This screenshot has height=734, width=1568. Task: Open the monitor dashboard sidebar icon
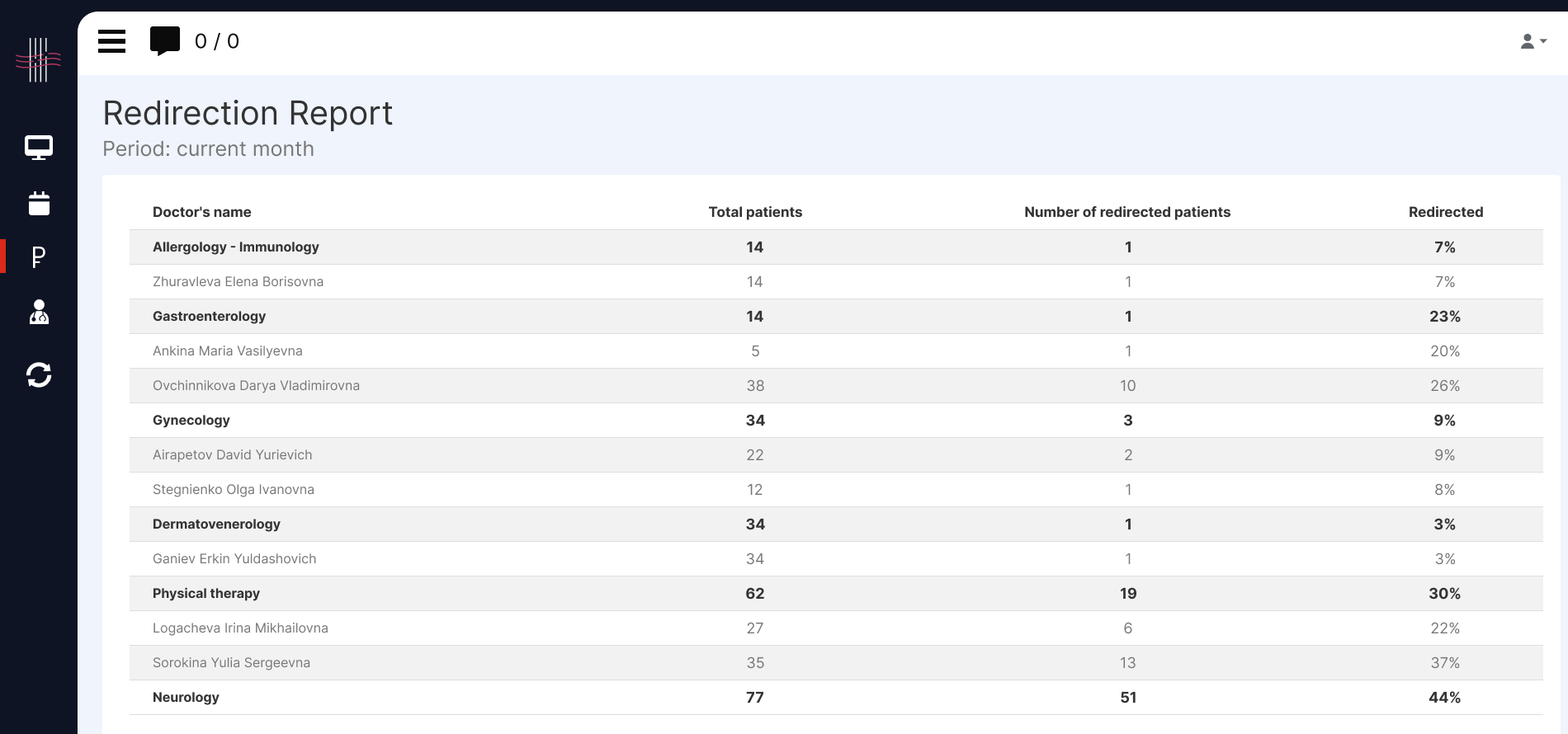click(39, 148)
